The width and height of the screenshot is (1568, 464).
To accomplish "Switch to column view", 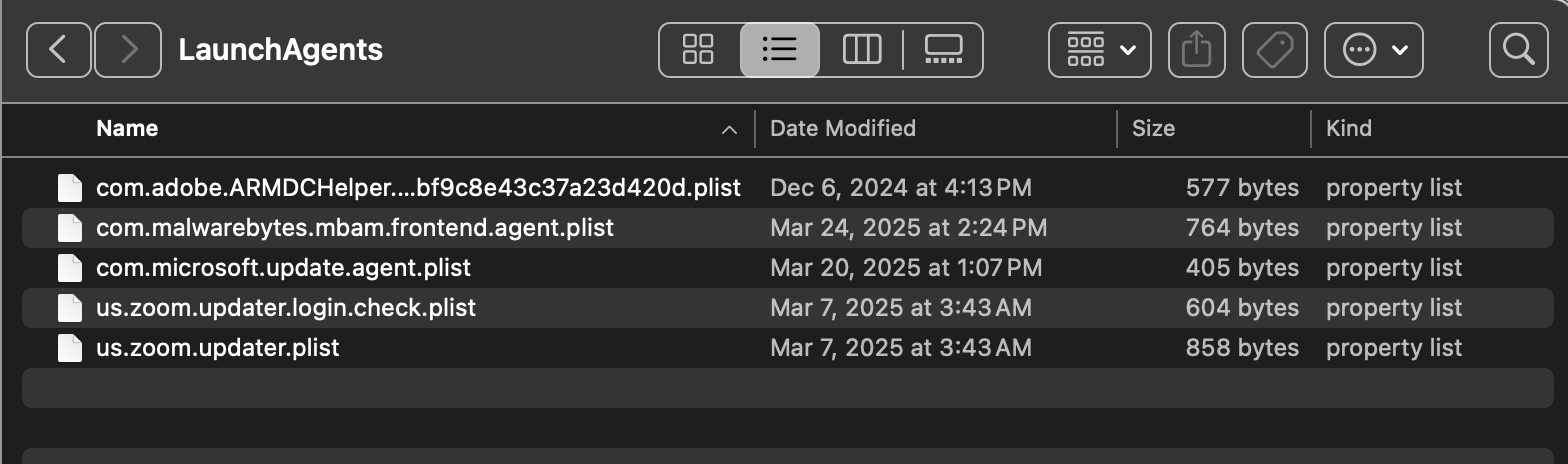I will click(x=861, y=50).
